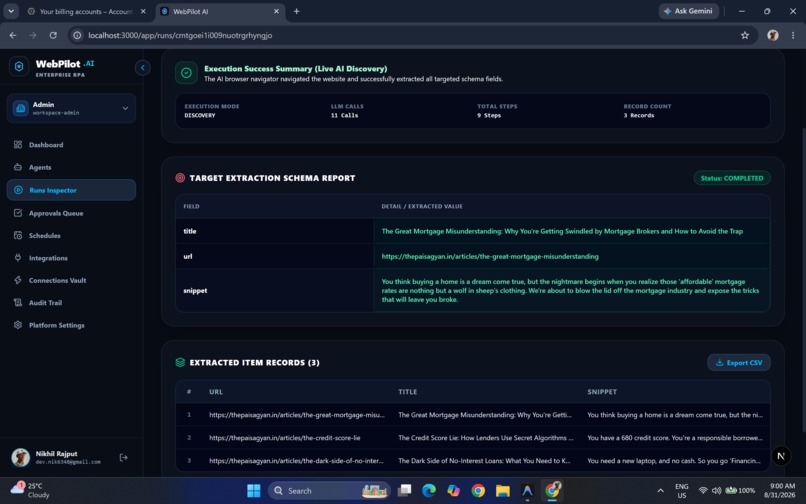Click the WebPilot logo icon
The width and height of the screenshot is (806, 504).
click(19, 66)
